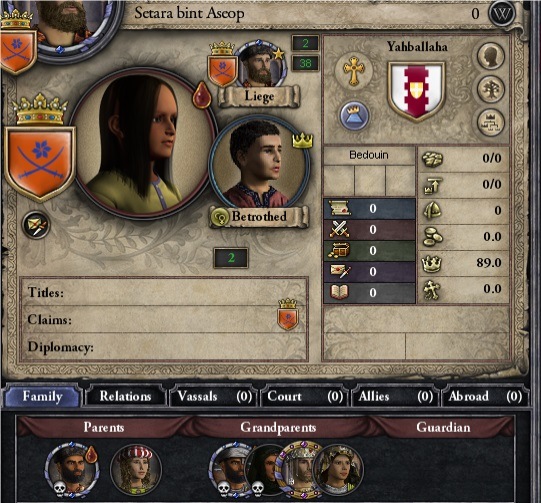This screenshot has width=541, height=503.
Task: Select the deceased father portrait under Parents
Action: 72,471
